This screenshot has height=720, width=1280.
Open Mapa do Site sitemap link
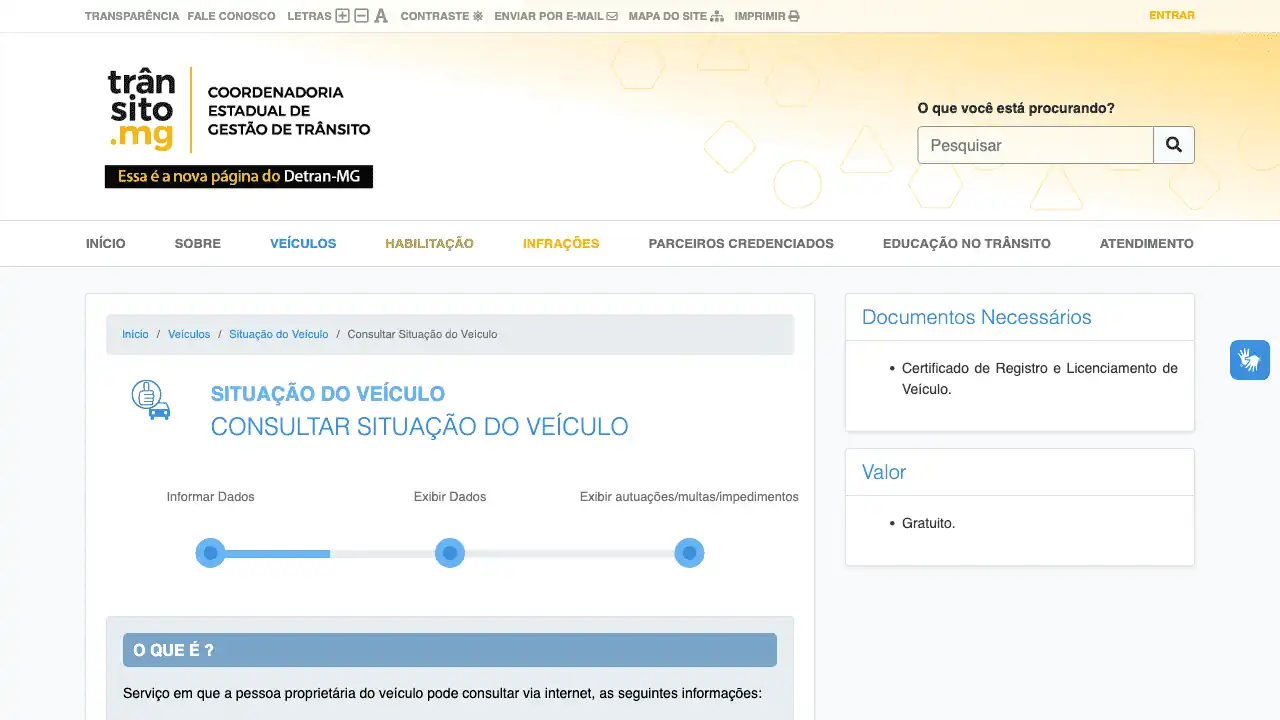coord(675,16)
